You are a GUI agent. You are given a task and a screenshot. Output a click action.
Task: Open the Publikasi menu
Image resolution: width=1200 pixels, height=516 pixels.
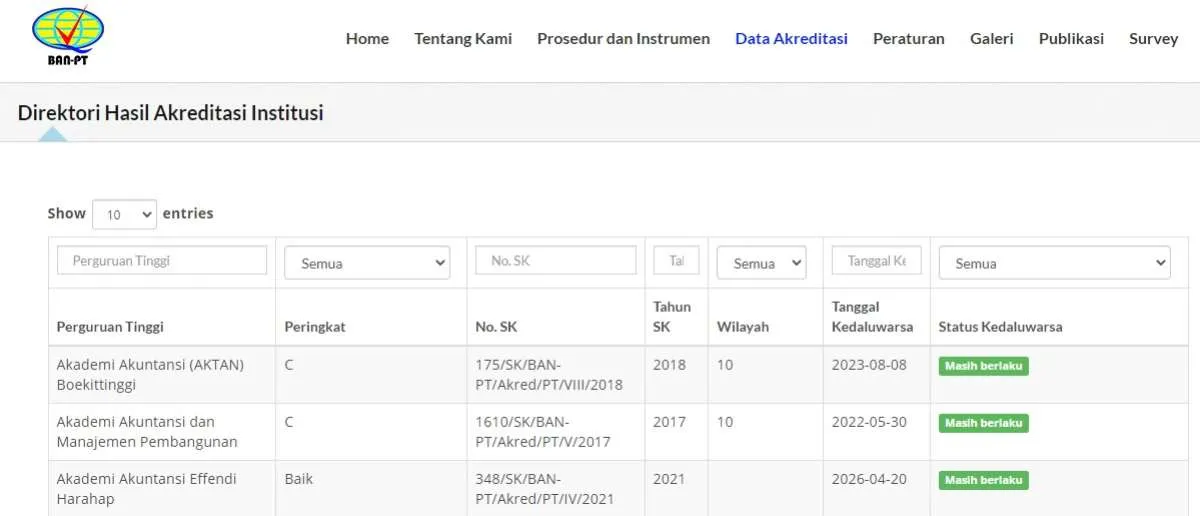tap(1071, 39)
